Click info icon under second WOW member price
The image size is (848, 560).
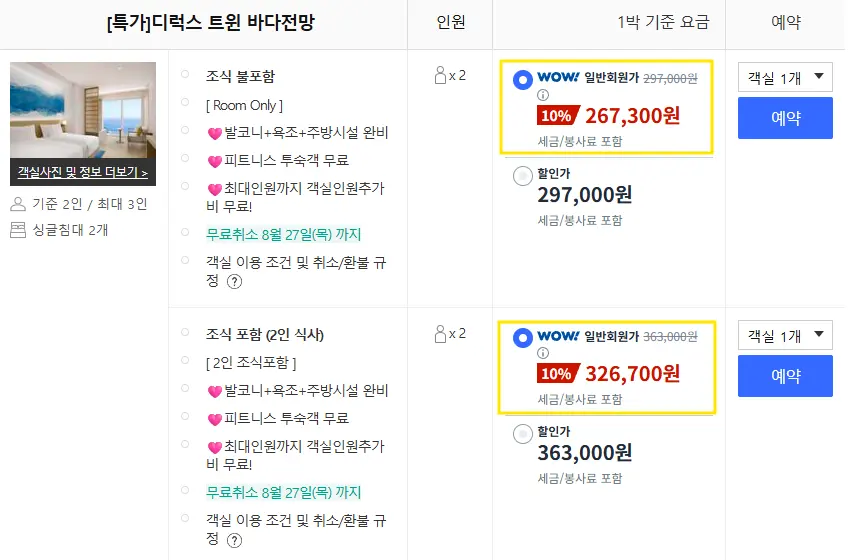point(543,353)
